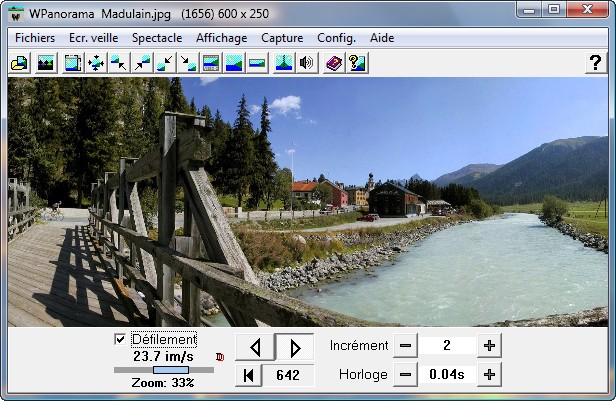Decrease Horloge with minus button
This screenshot has height=401, width=616.
[x=405, y=374]
